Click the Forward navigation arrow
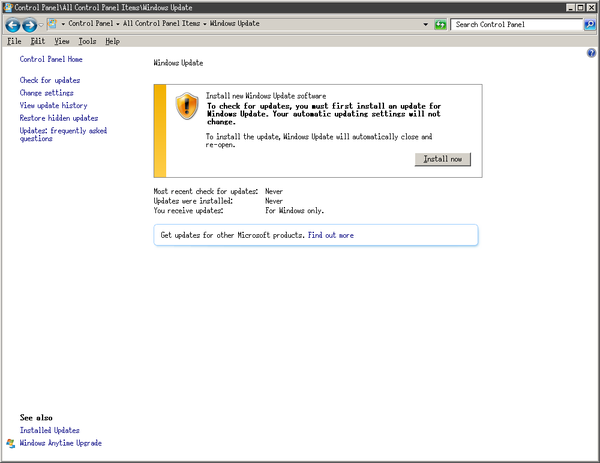This screenshot has width=600, height=463. pos(29,25)
